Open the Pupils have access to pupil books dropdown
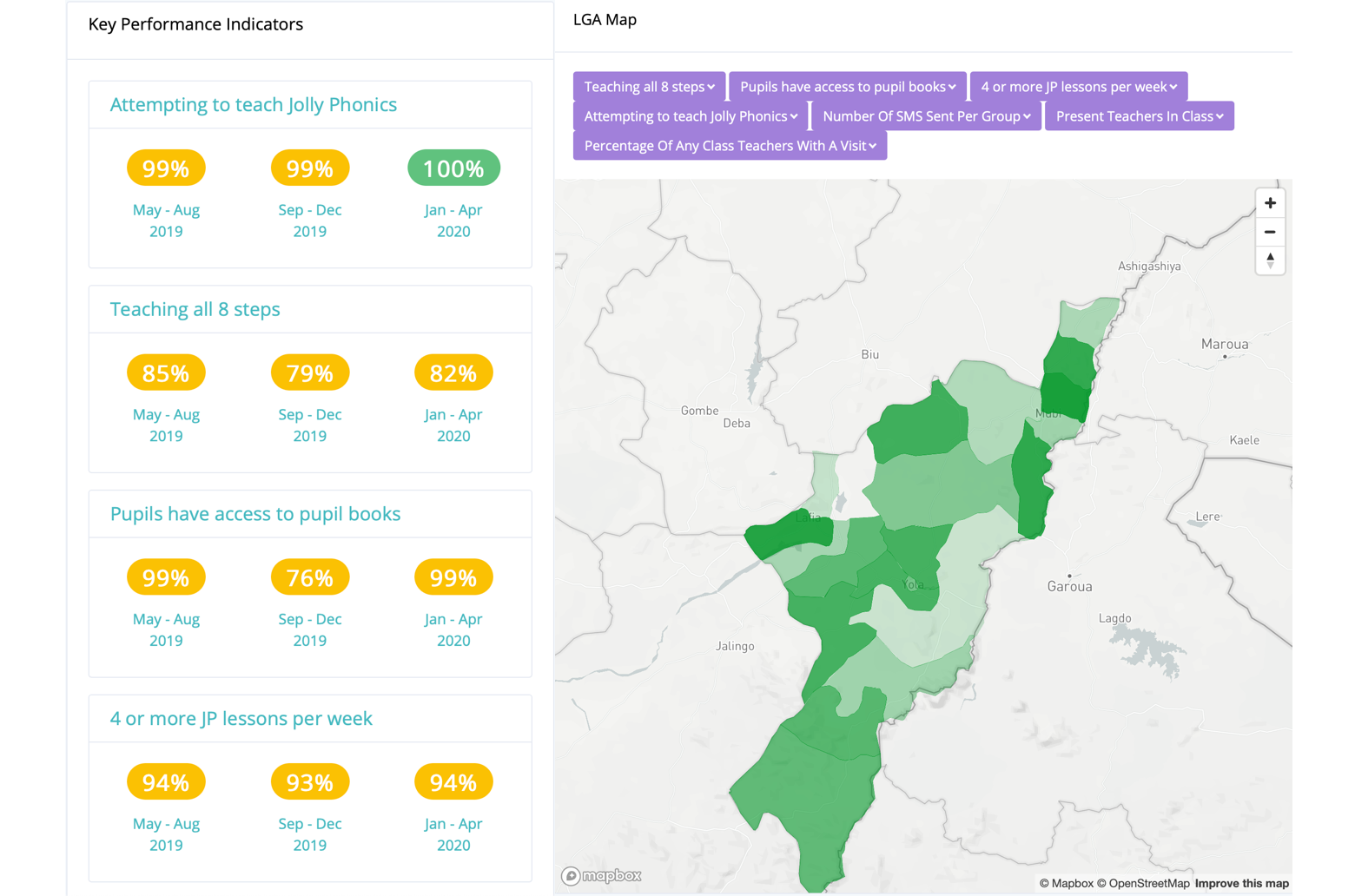Image resolution: width=1355 pixels, height=896 pixels. (x=848, y=87)
